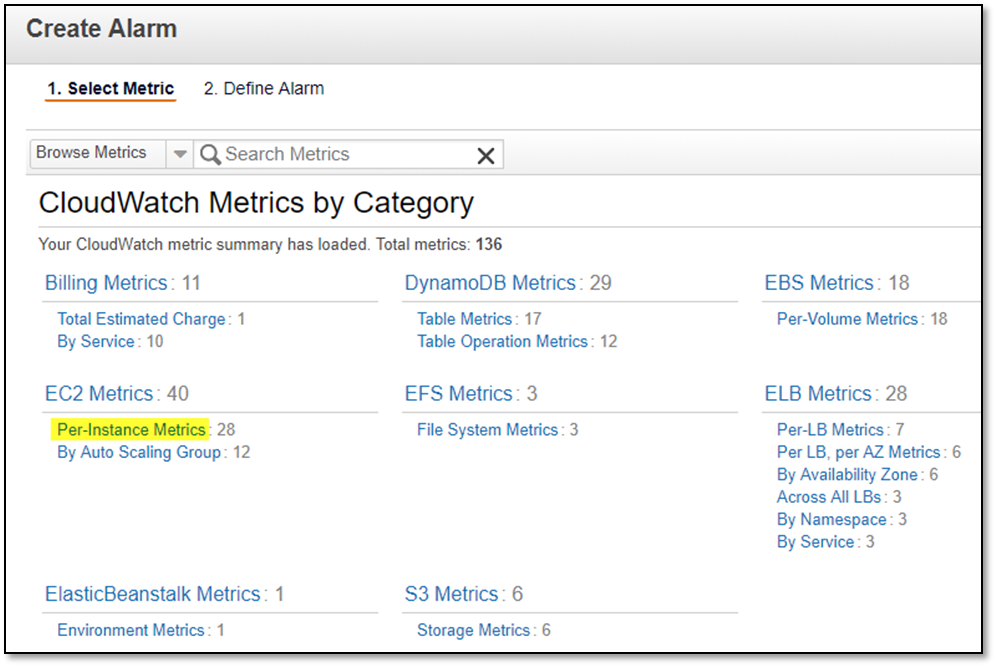Click the 'CloudWatch Metrics by Category' heading
Viewport: 996px width, 667px height.
[256, 203]
